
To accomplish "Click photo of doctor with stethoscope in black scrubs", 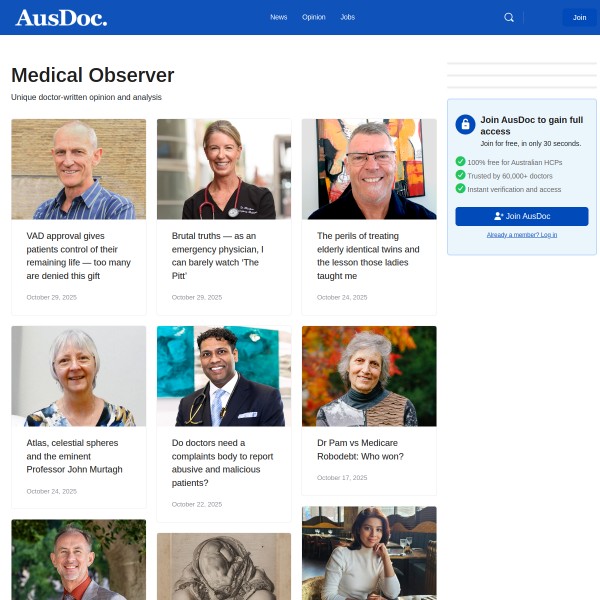I will 224,169.
